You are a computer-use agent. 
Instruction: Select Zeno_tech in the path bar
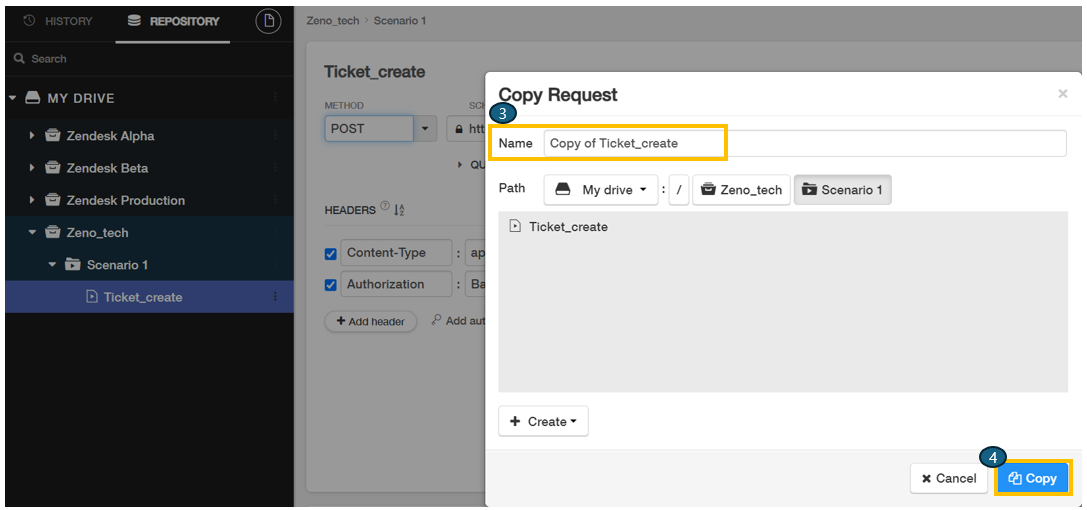pyautogui.click(x=742, y=190)
